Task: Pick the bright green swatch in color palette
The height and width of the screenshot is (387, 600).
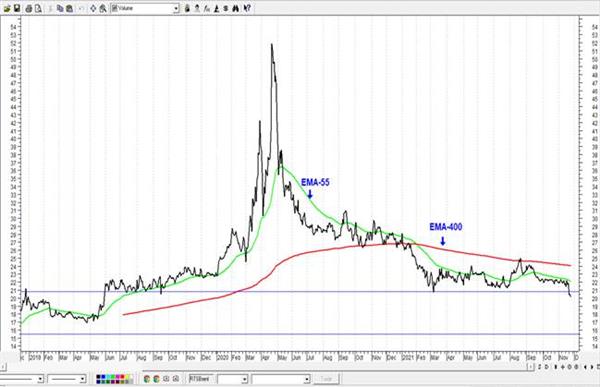Action: point(113,377)
